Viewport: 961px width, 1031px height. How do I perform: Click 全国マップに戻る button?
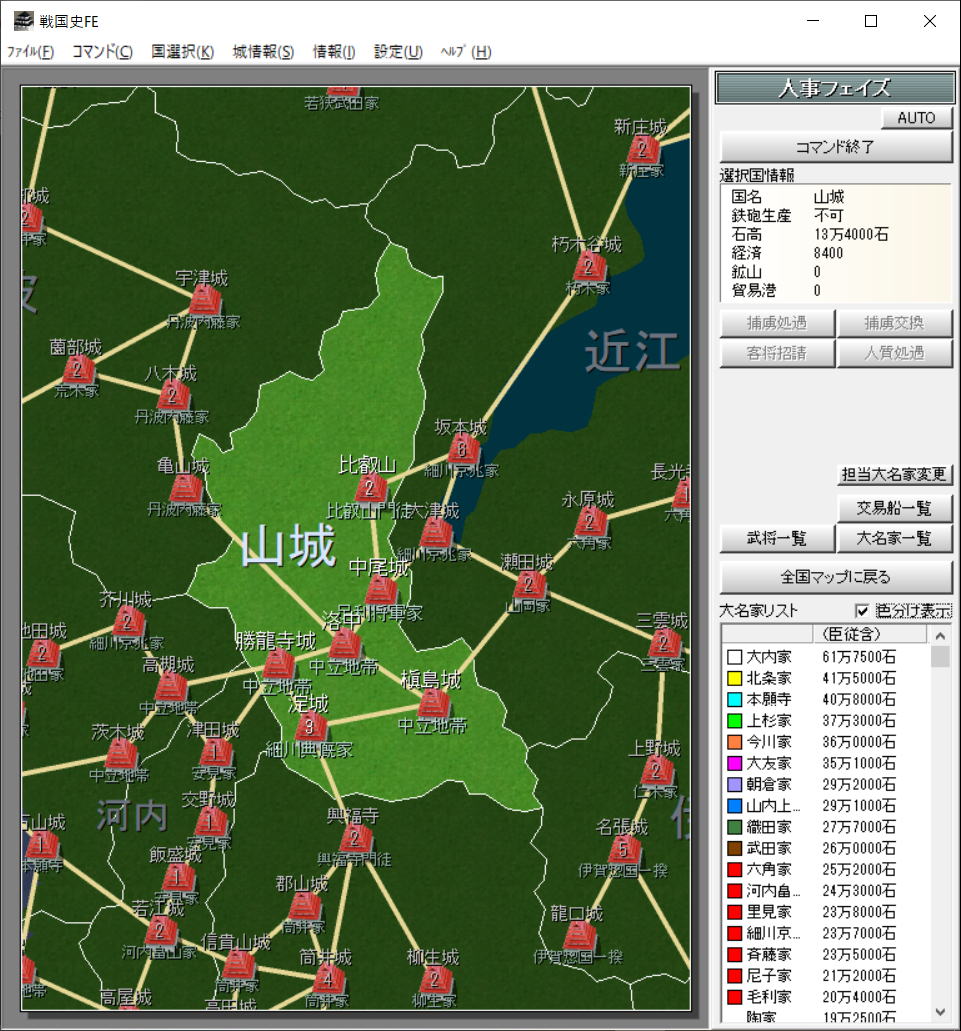click(x=835, y=577)
